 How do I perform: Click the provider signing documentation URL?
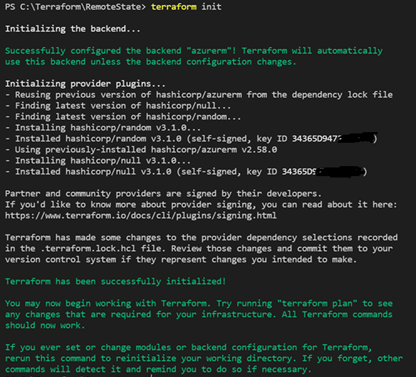[x=141, y=215]
